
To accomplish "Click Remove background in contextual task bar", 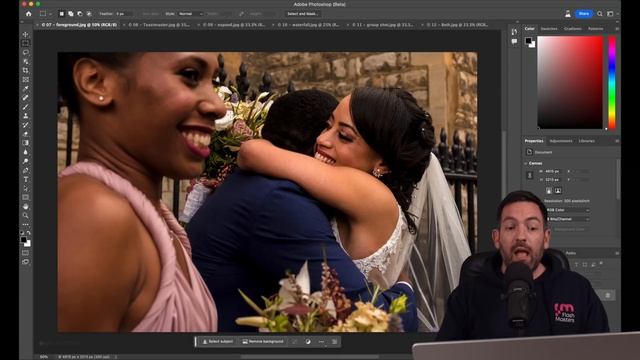I will 263,342.
